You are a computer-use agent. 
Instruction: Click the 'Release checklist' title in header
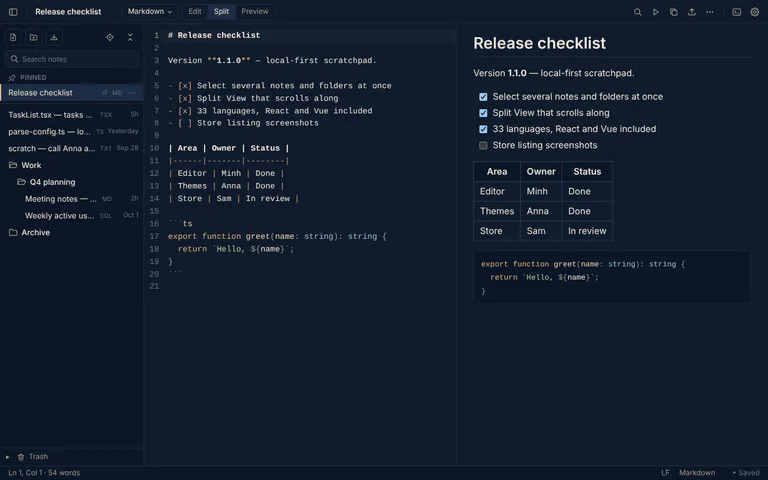click(68, 12)
